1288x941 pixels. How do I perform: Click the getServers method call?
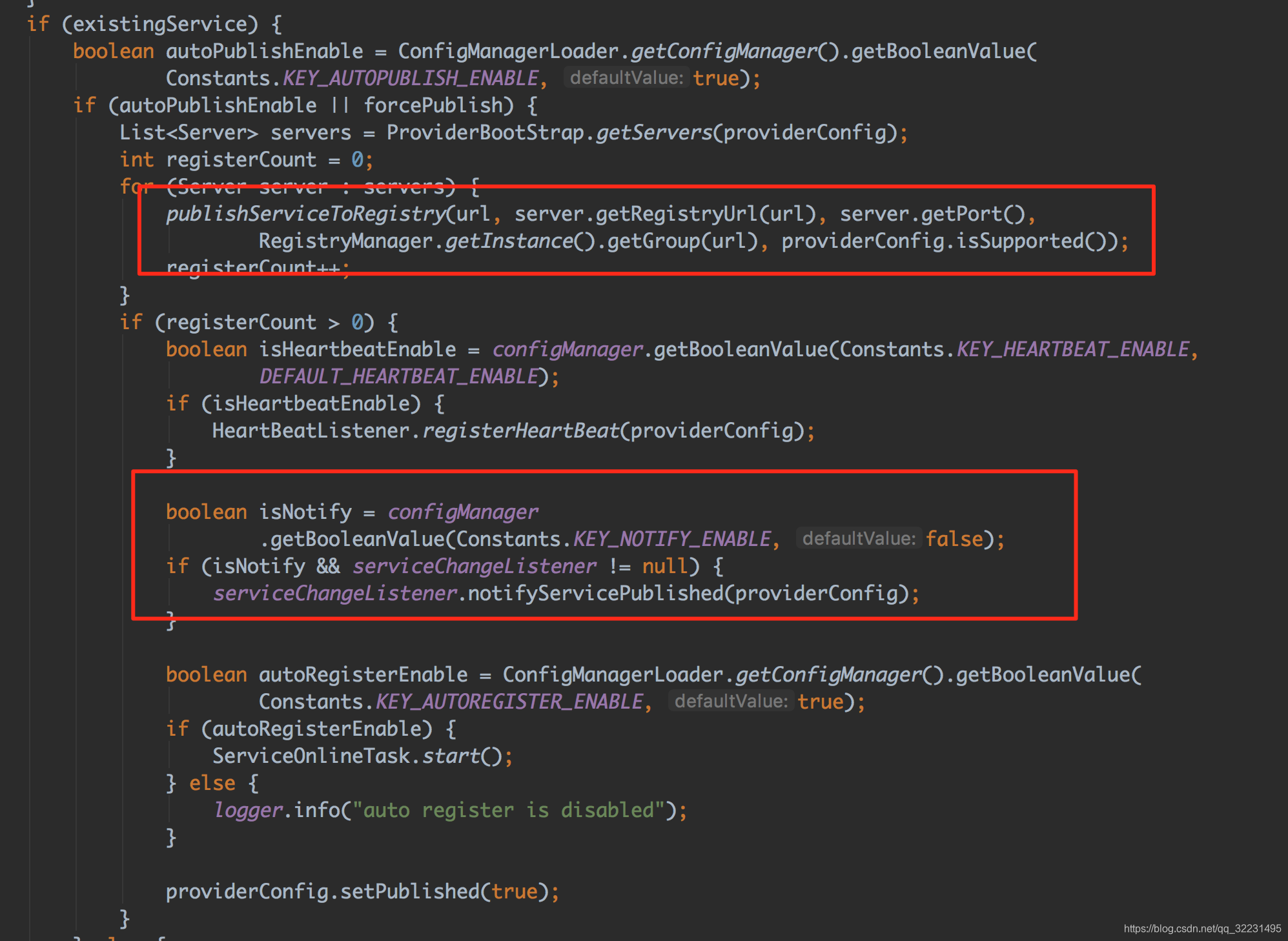tap(654, 132)
